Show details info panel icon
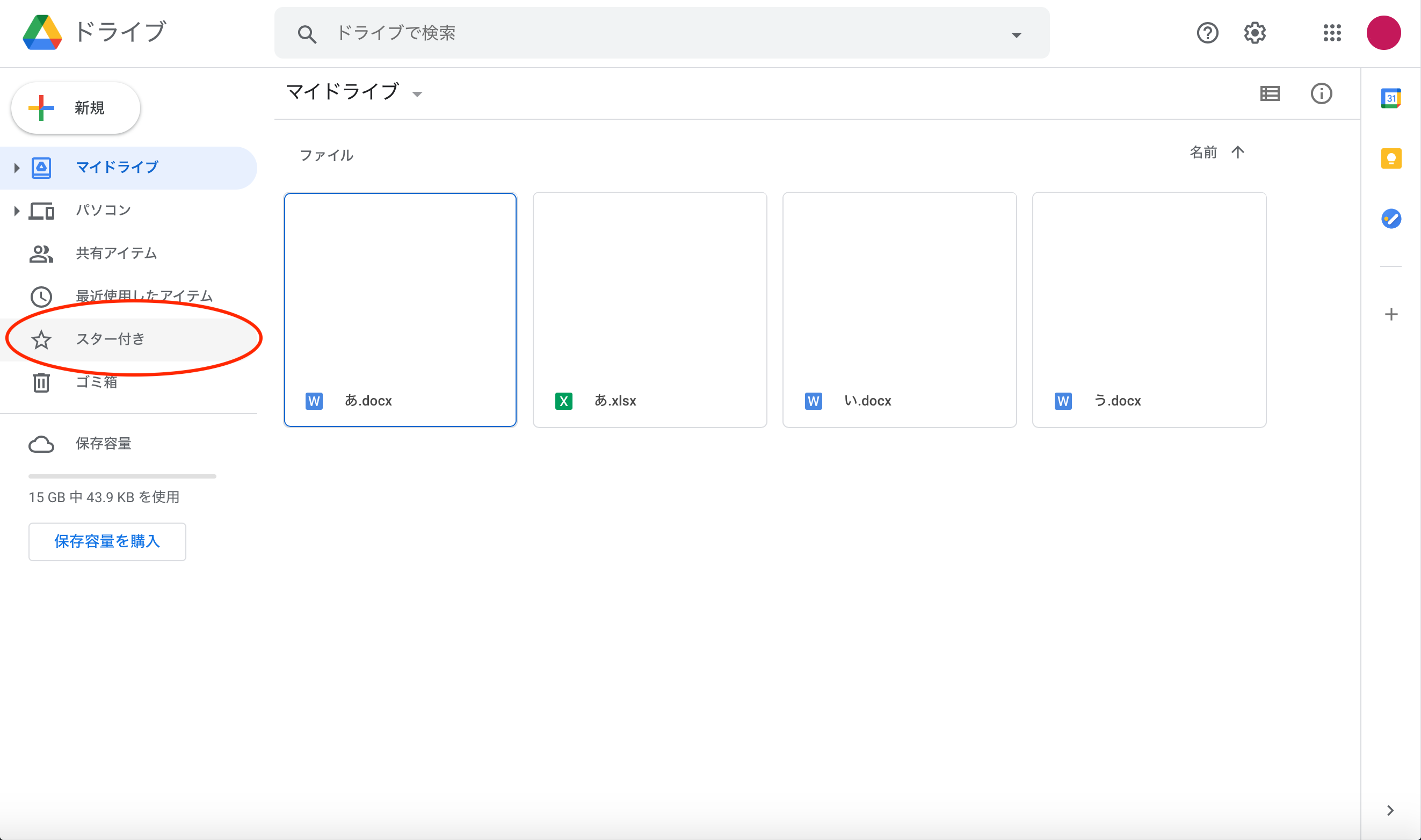The image size is (1421, 840). pyautogui.click(x=1322, y=93)
